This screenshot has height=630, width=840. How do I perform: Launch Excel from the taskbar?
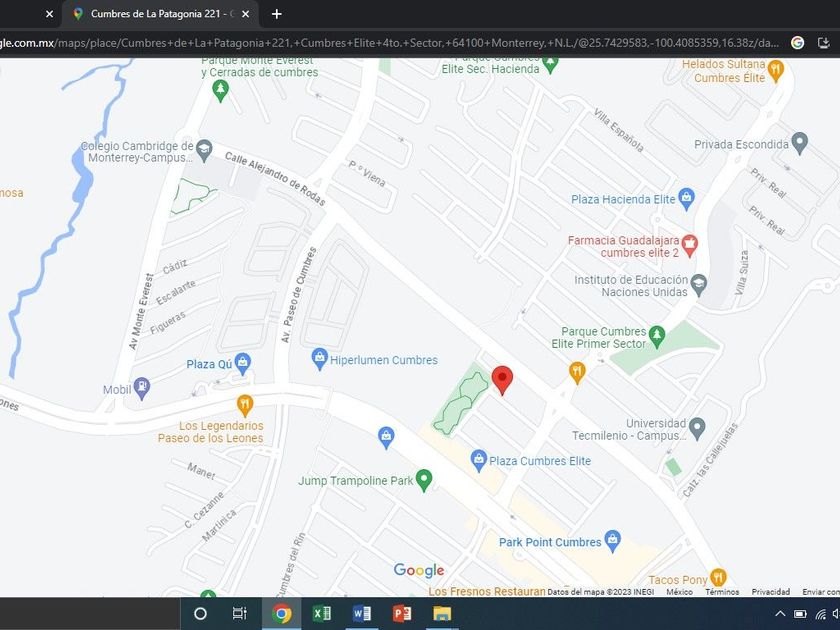(x=321, y=613)
